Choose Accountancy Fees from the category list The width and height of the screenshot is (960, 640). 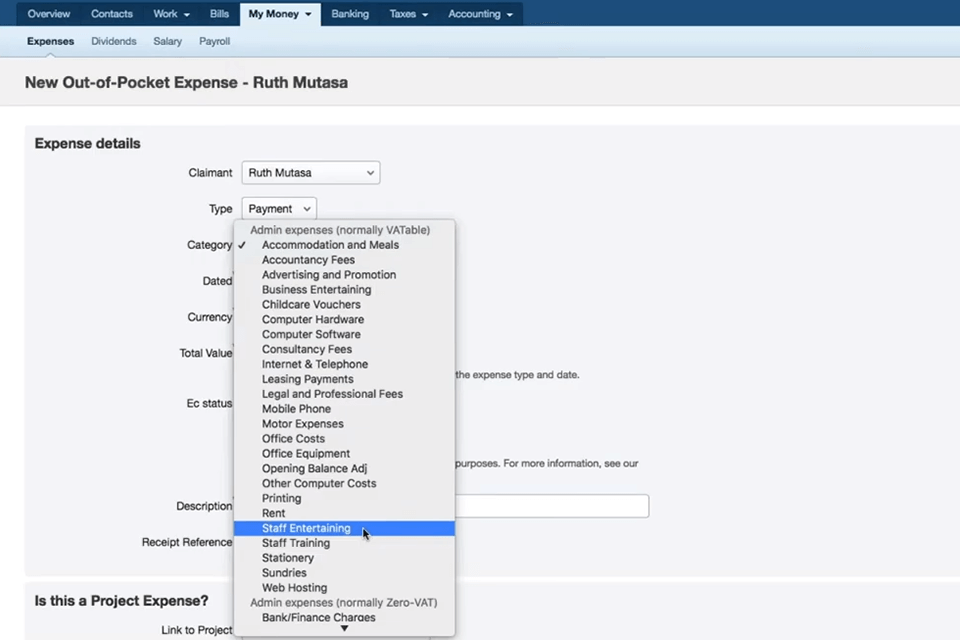click(x=308, y=259)
